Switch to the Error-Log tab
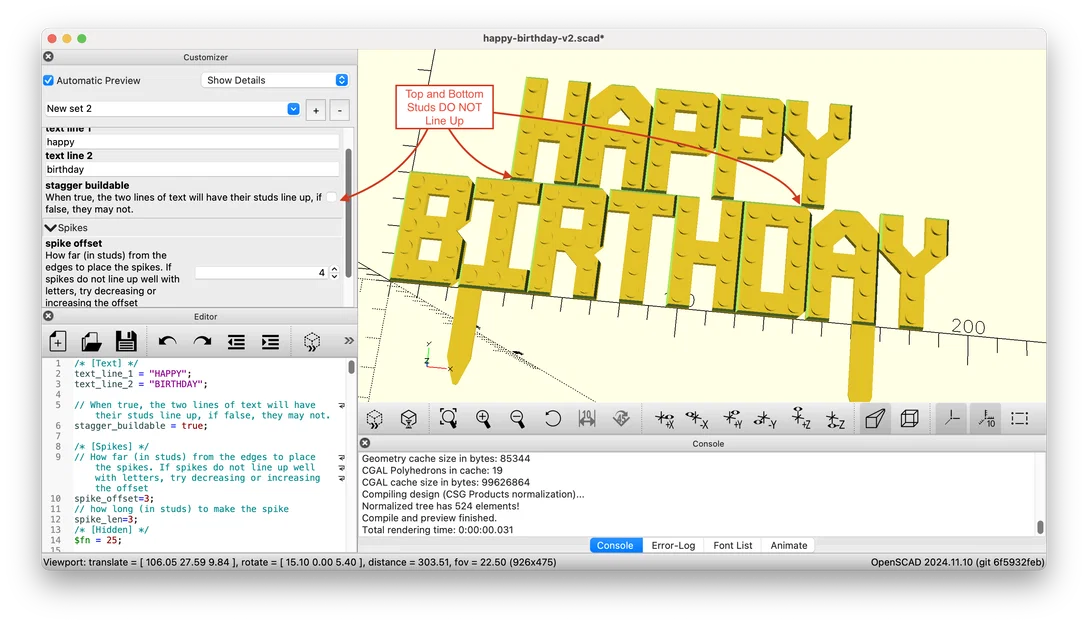Screen dimensions: 1088x625 [673, 545]
